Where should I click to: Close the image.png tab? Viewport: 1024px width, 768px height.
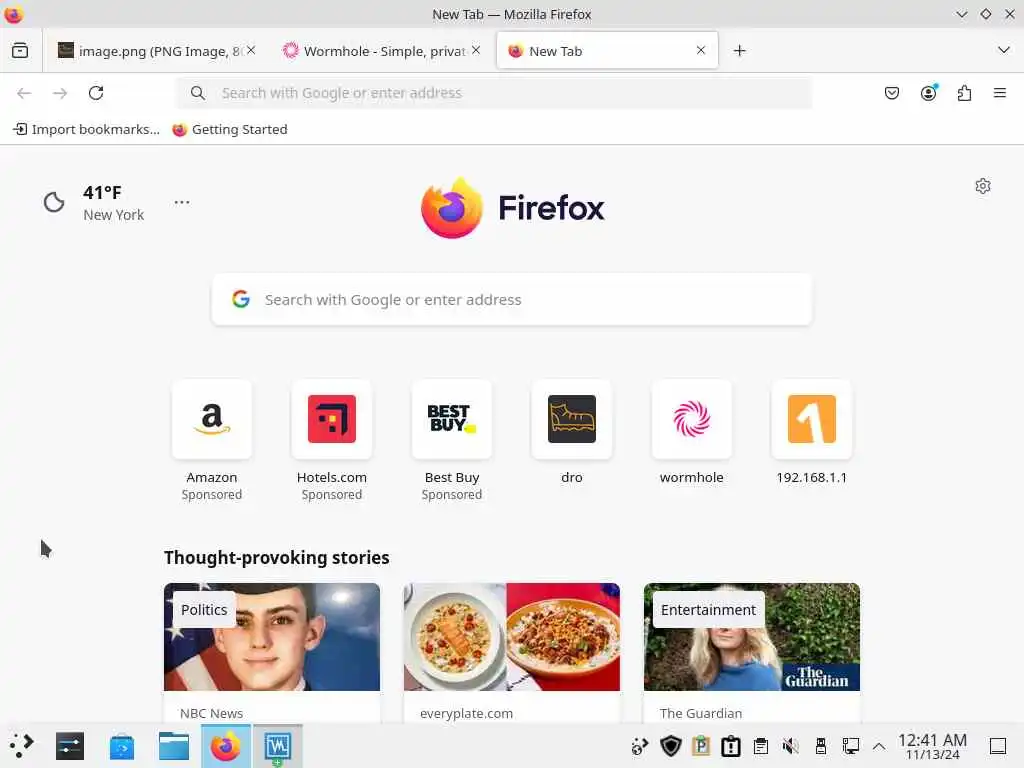(251, 50)
